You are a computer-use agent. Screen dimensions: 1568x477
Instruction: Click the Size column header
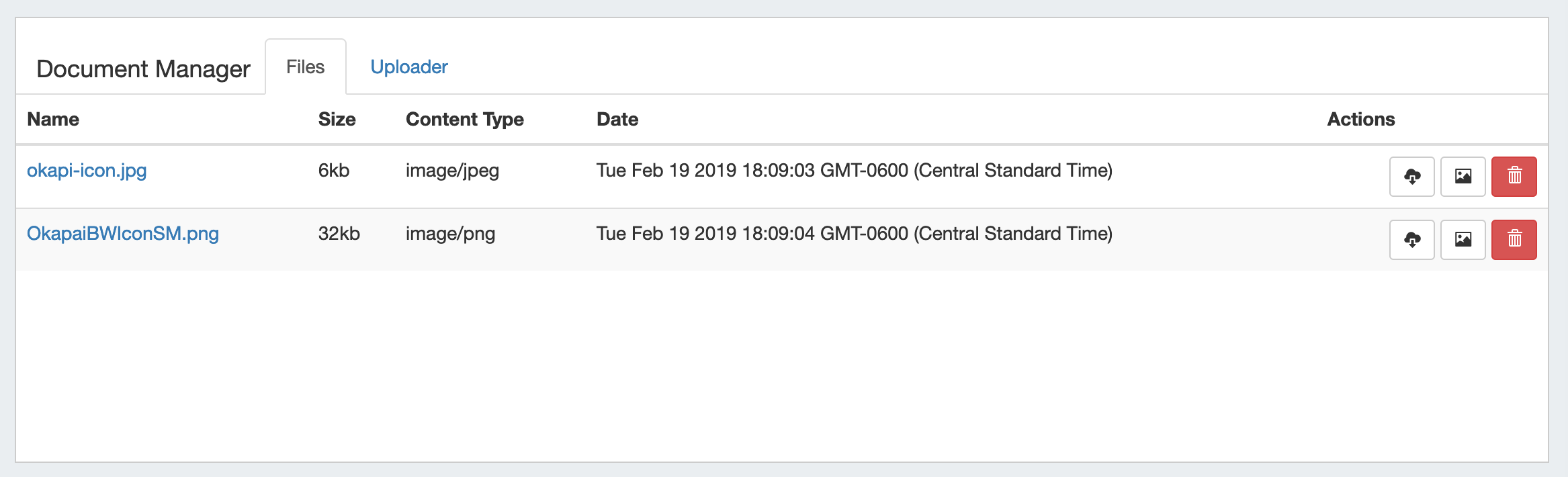pyautogui.click(x=337, y=120)
